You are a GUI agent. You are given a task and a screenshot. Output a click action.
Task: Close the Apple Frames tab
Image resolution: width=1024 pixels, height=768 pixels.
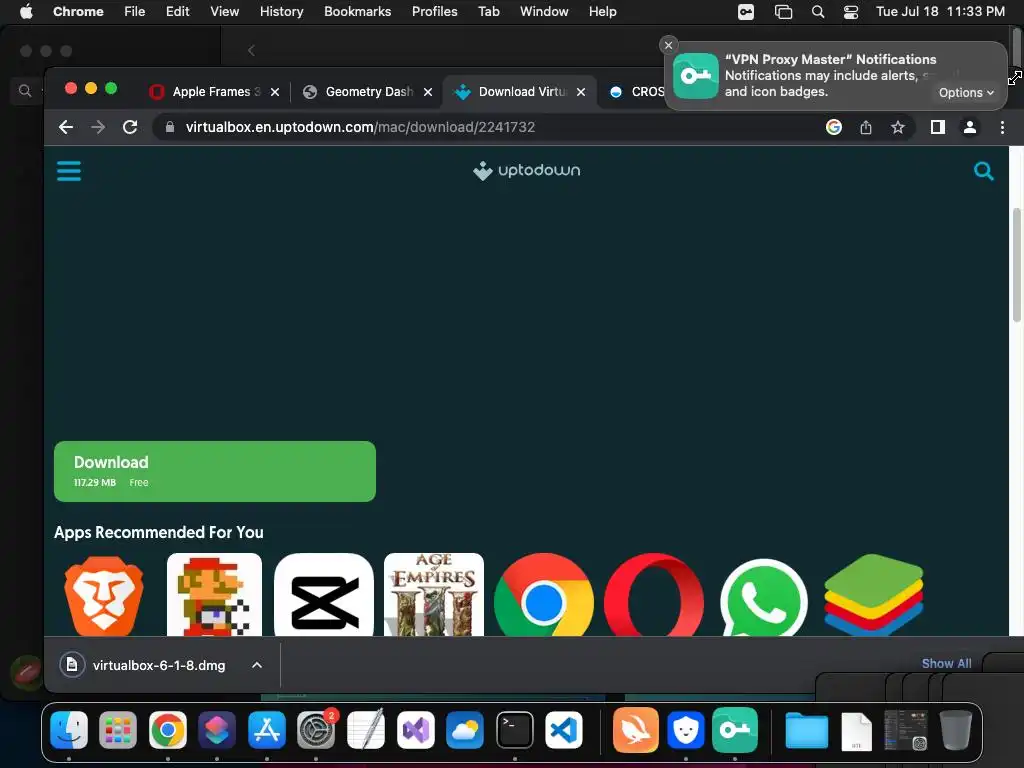[275, 92]
